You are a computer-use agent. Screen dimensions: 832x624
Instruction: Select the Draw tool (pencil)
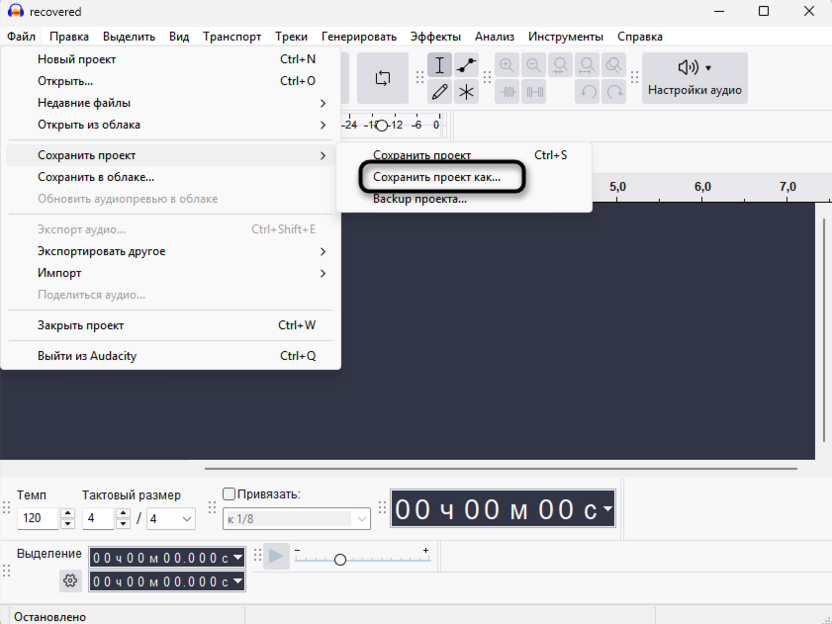pyautogui.click(x=440, y=91)
